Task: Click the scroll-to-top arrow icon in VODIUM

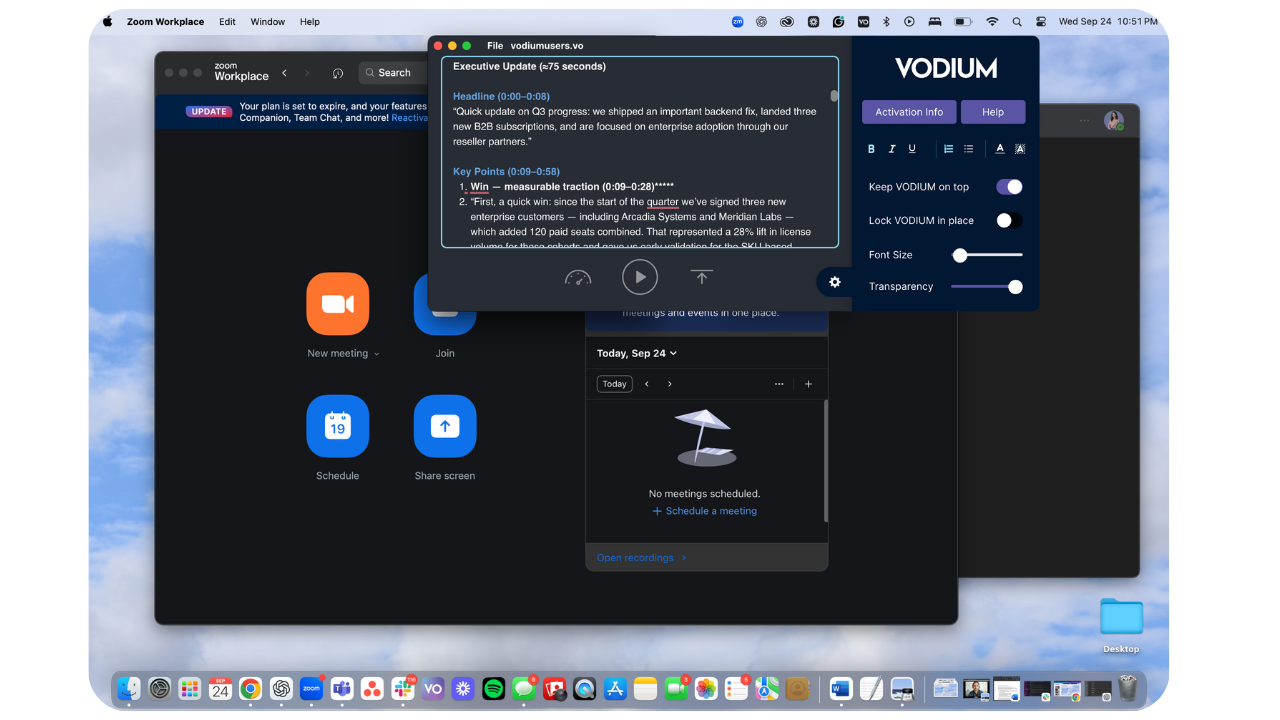Action: pyautogui.click(x=702, y=277)
